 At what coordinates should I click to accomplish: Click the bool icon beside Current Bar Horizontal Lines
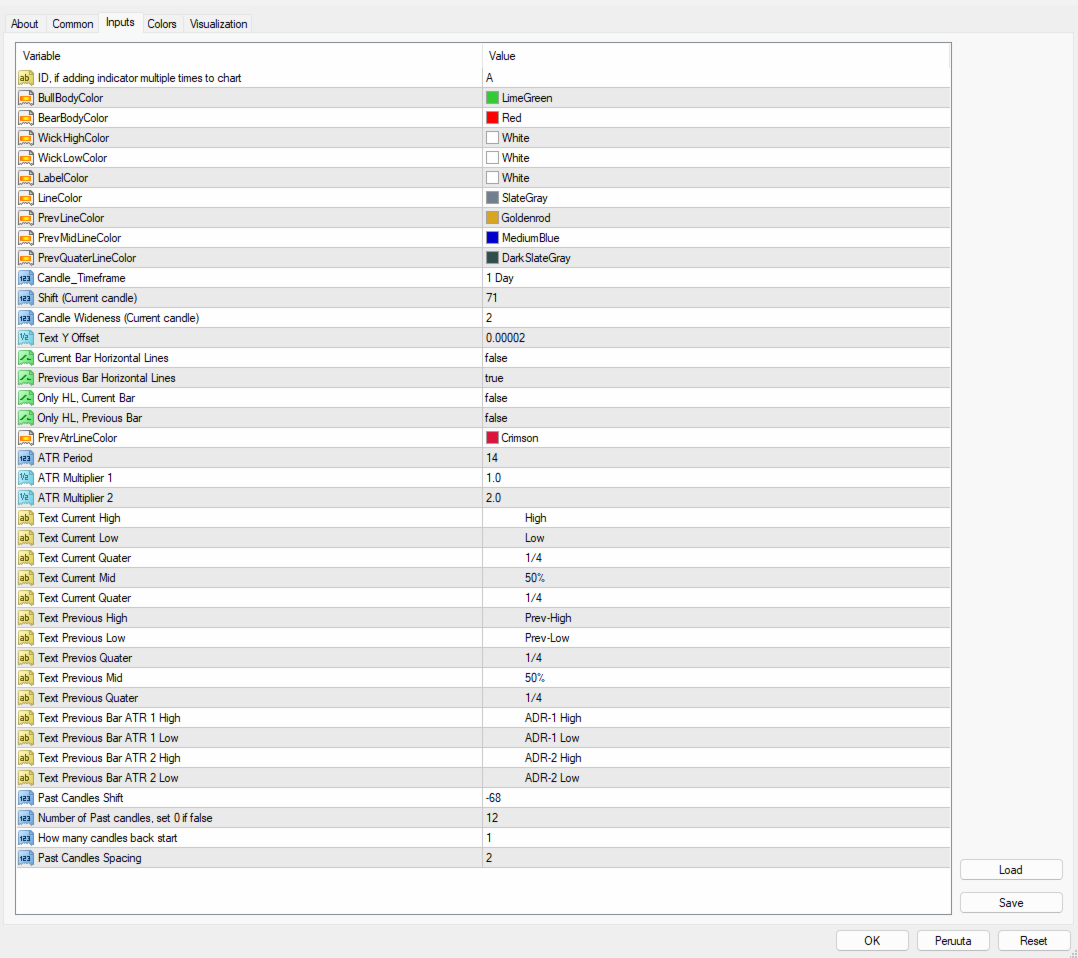[x=25, y=358]
